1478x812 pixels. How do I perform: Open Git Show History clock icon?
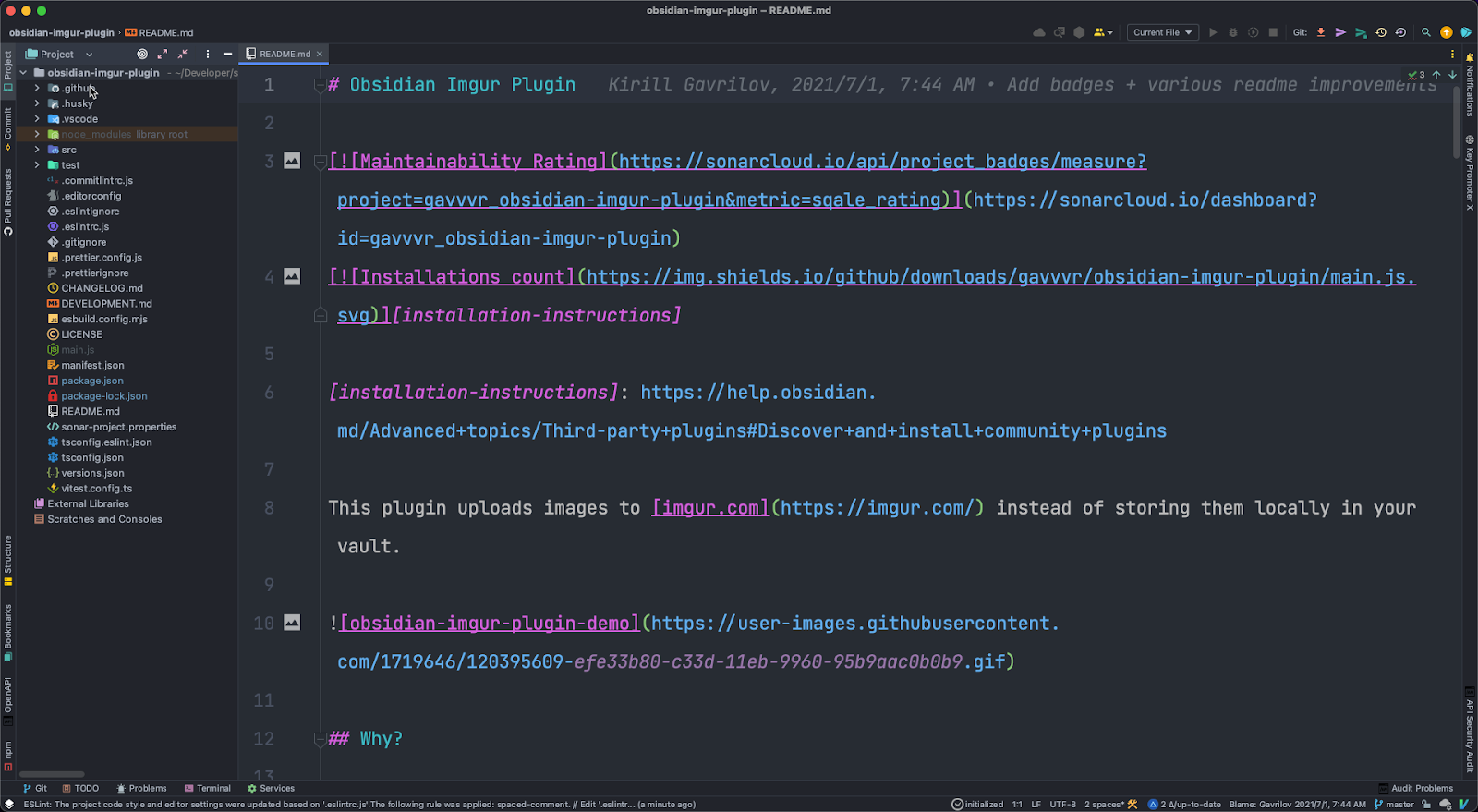point(1381,32)
